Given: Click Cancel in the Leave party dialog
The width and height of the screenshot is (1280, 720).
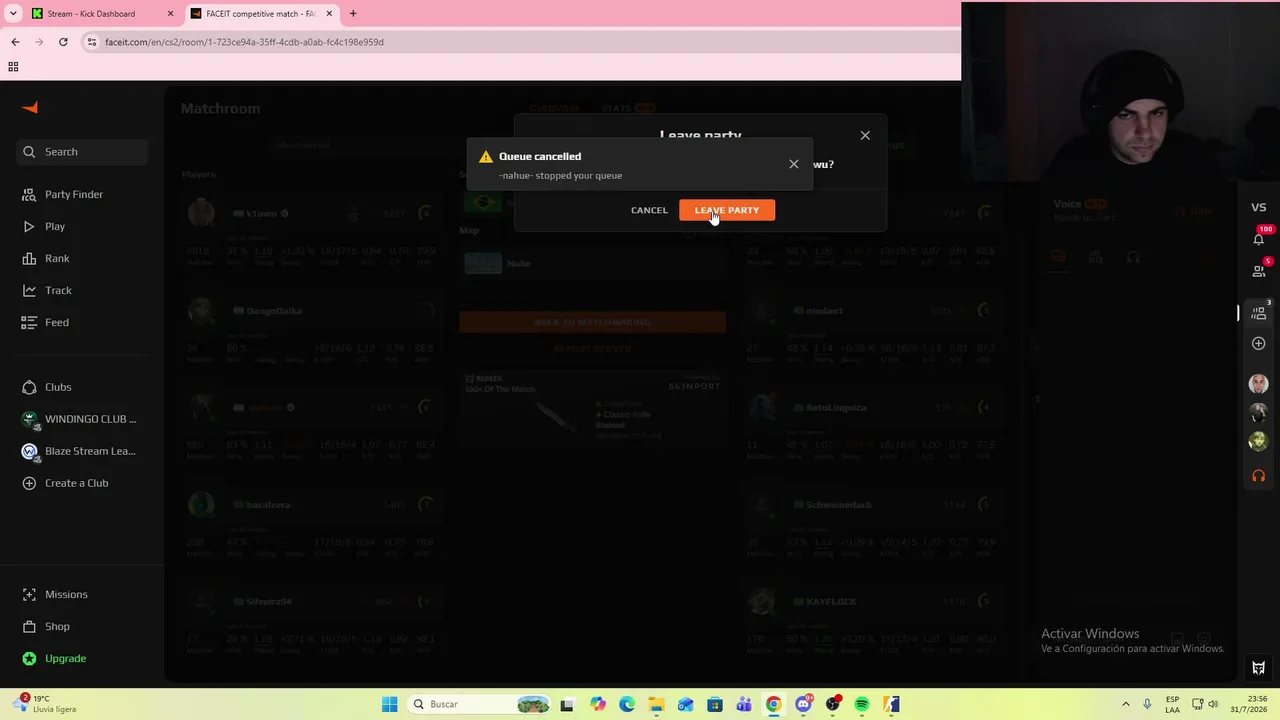Looking at the screenshot, I should point(649,210).
